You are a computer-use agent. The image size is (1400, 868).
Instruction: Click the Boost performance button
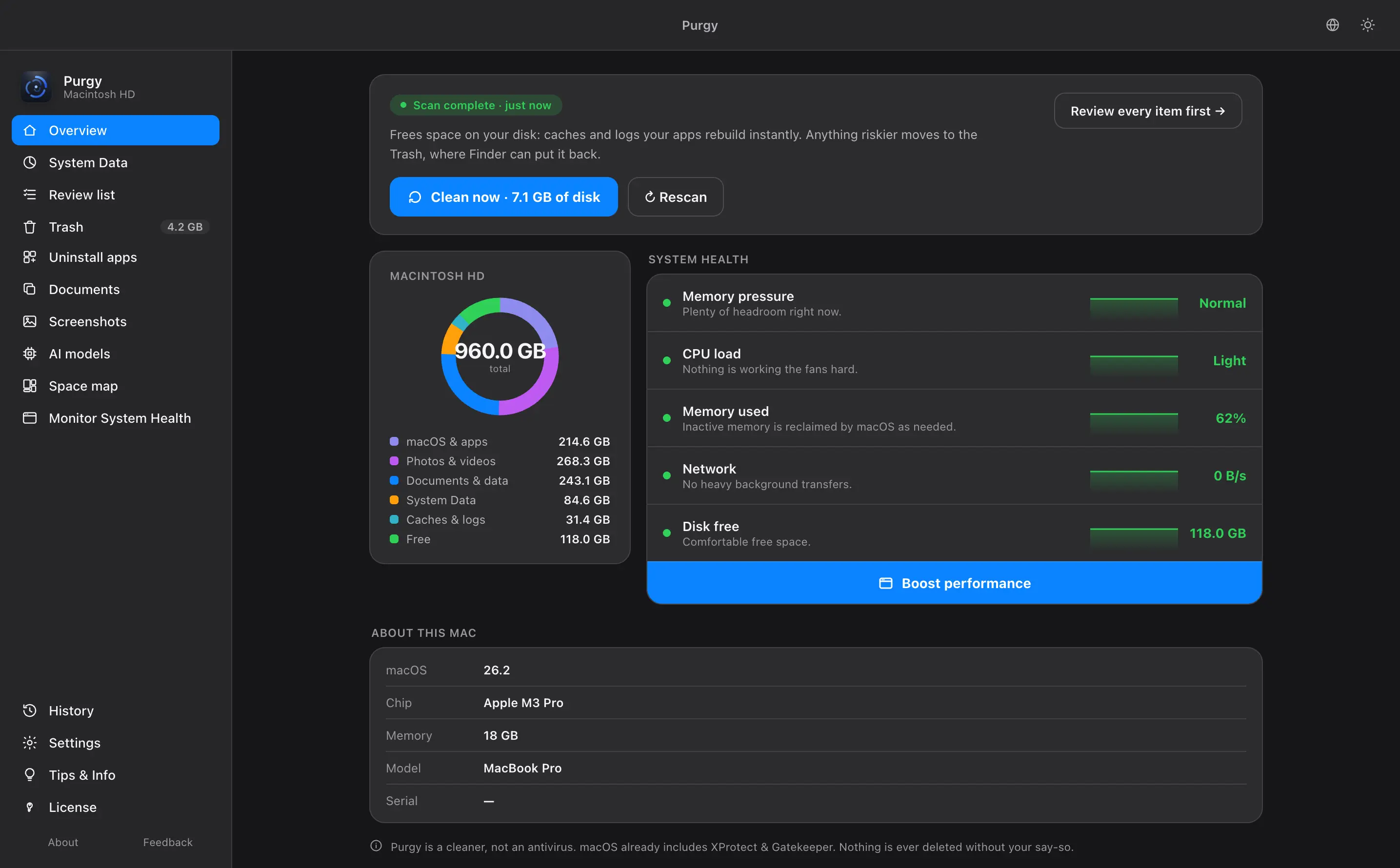(x=954, y=583)
